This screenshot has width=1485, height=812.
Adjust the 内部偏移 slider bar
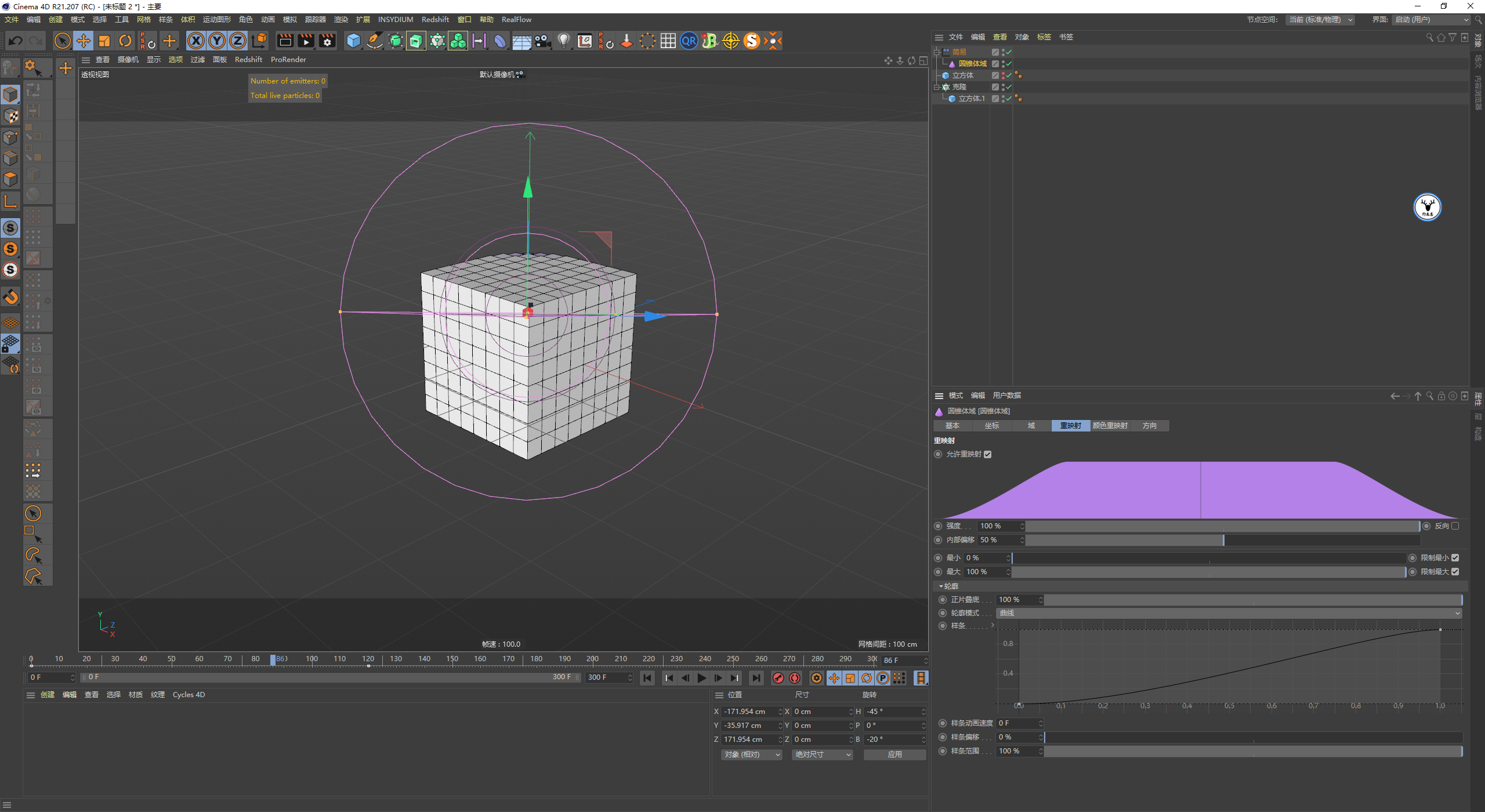(1223, 540)
